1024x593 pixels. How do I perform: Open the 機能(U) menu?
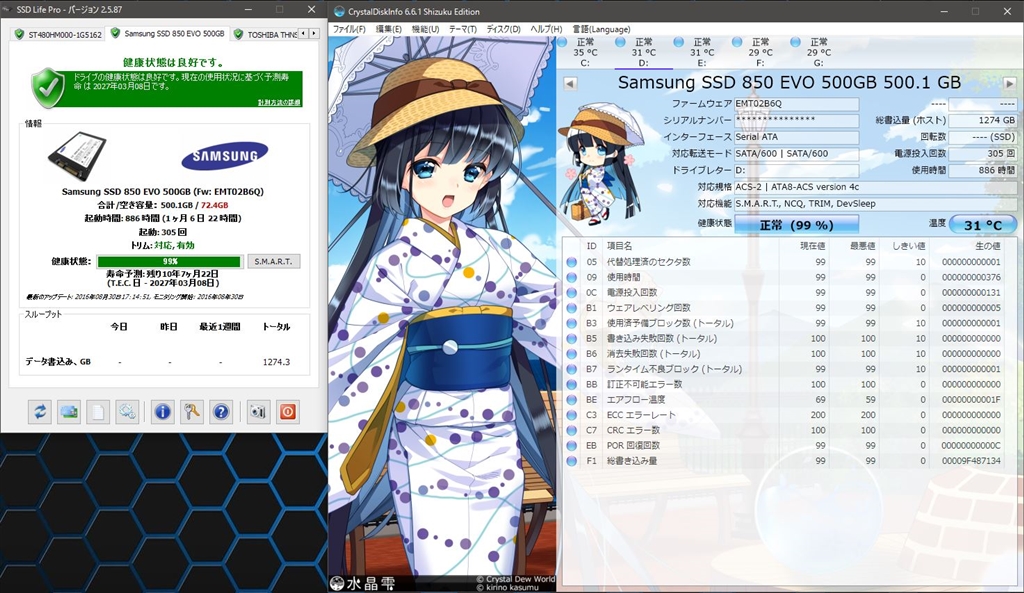point(425,29)
